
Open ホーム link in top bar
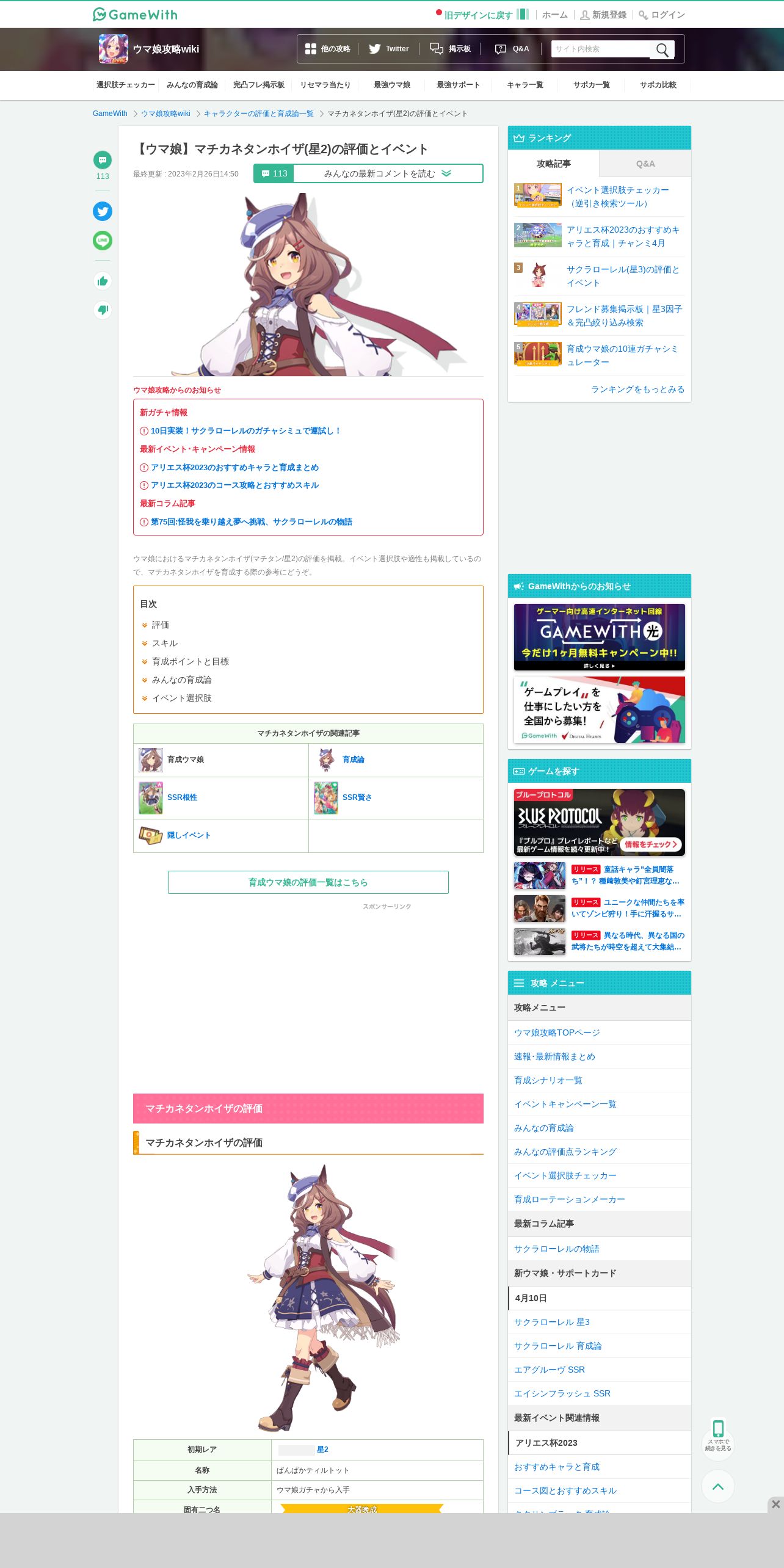pos(555,15)
